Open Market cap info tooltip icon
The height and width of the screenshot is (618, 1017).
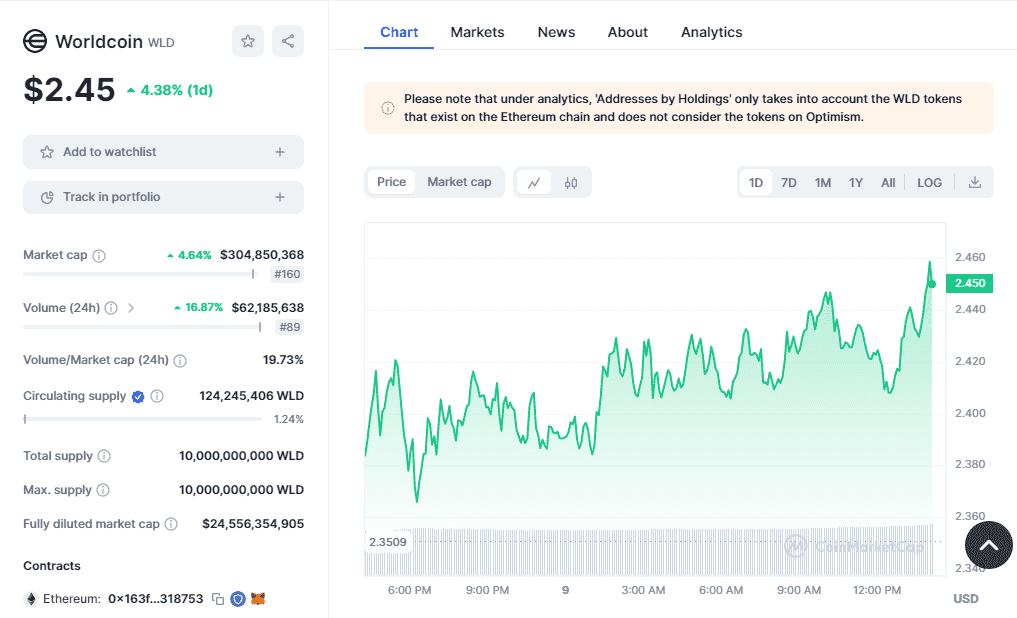(99, 256)
